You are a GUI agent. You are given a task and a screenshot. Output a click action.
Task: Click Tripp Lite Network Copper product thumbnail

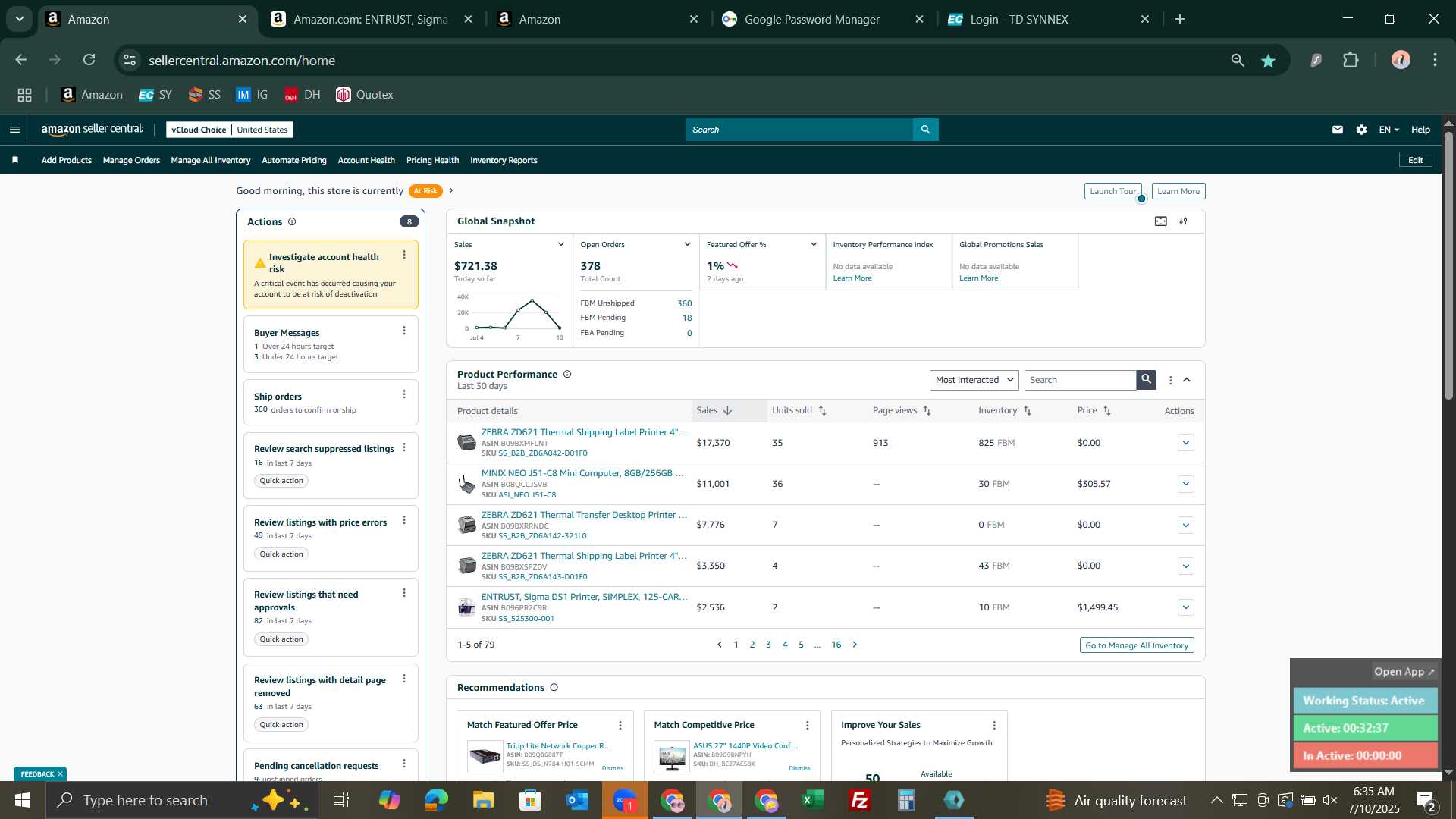point(485,756)
